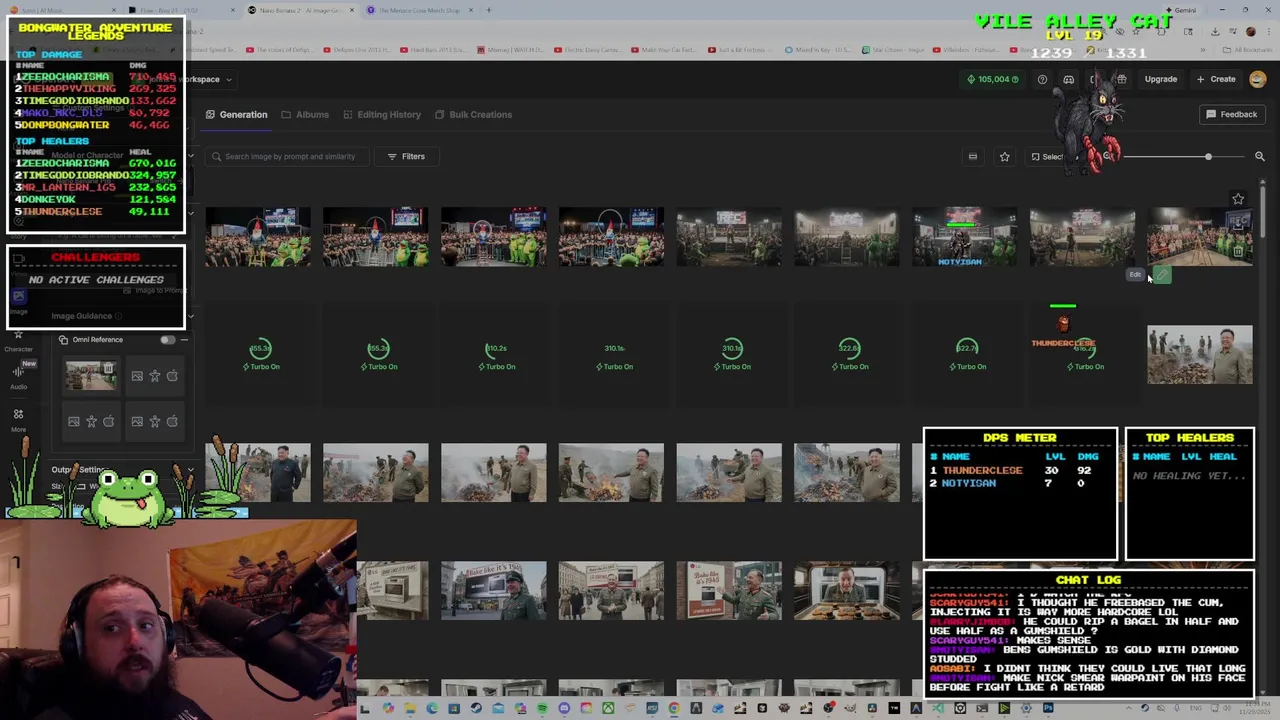The width and height of the screenshot is (1280, 720).
Task: Choose object type in fourth reference slot
Action: pos(172,422)
